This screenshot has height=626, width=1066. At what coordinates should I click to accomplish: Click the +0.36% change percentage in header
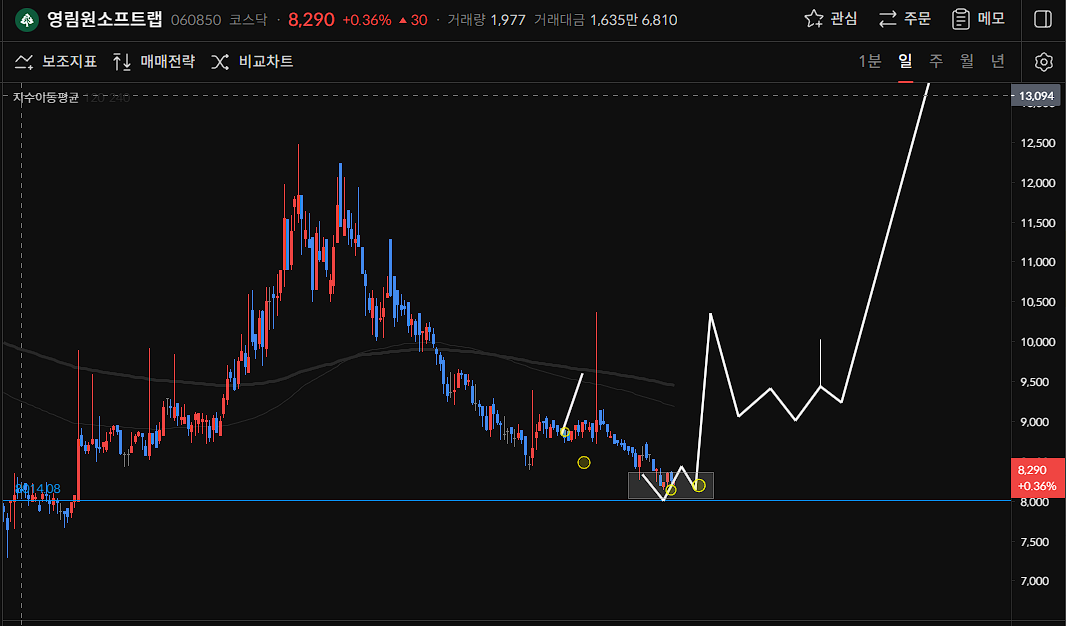point(366,20)
